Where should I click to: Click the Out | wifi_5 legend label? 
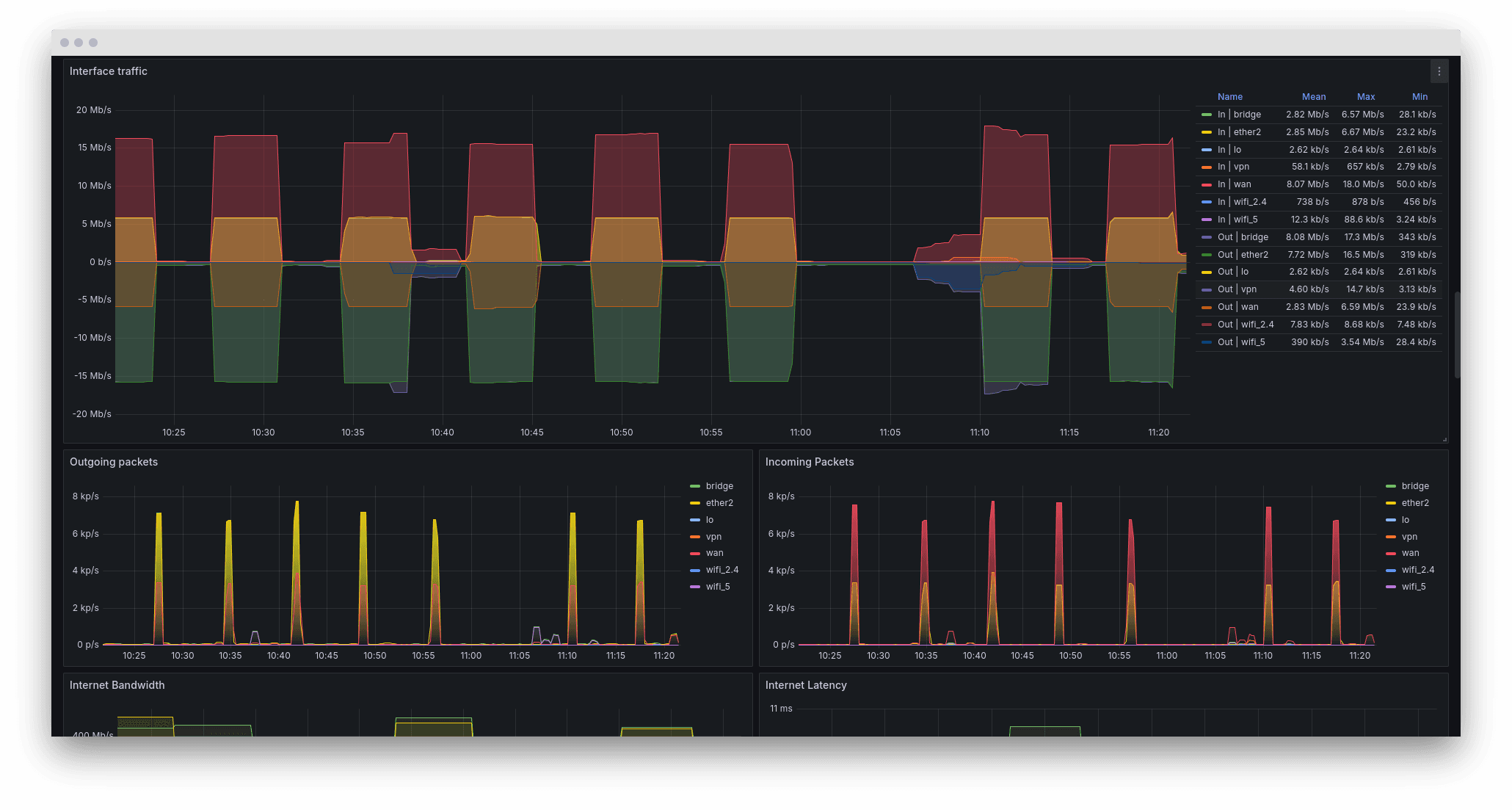[x=1241, y=342]
